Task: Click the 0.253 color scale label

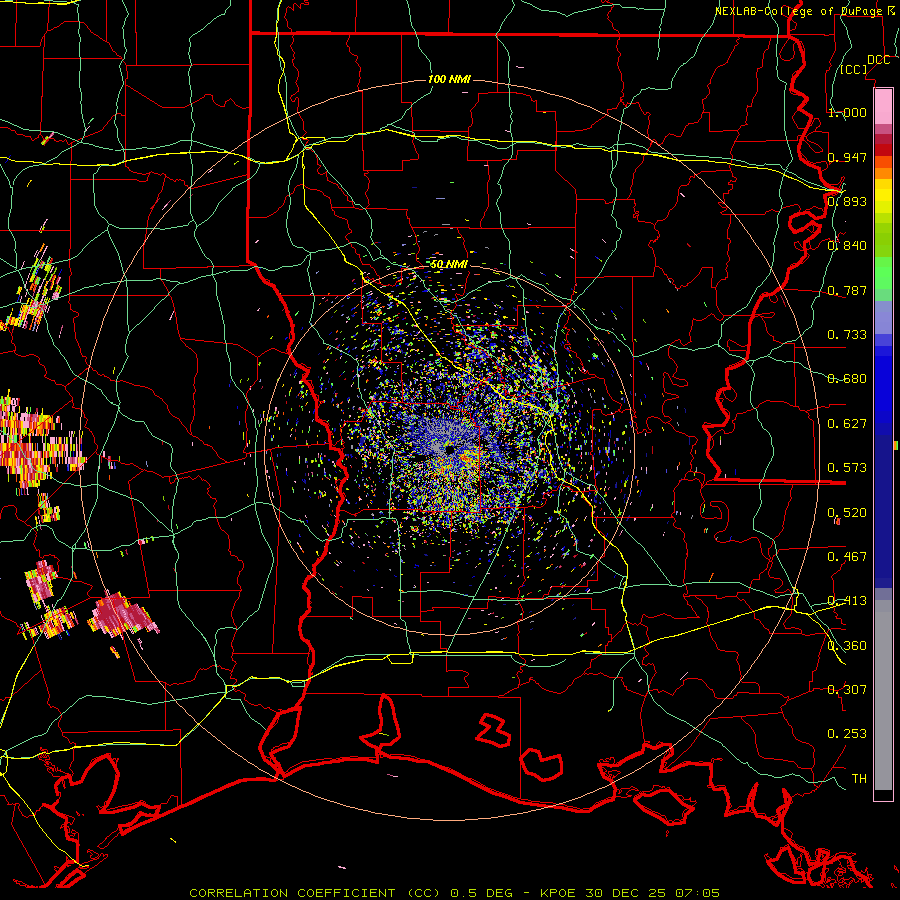Action: tap(847, 734)
